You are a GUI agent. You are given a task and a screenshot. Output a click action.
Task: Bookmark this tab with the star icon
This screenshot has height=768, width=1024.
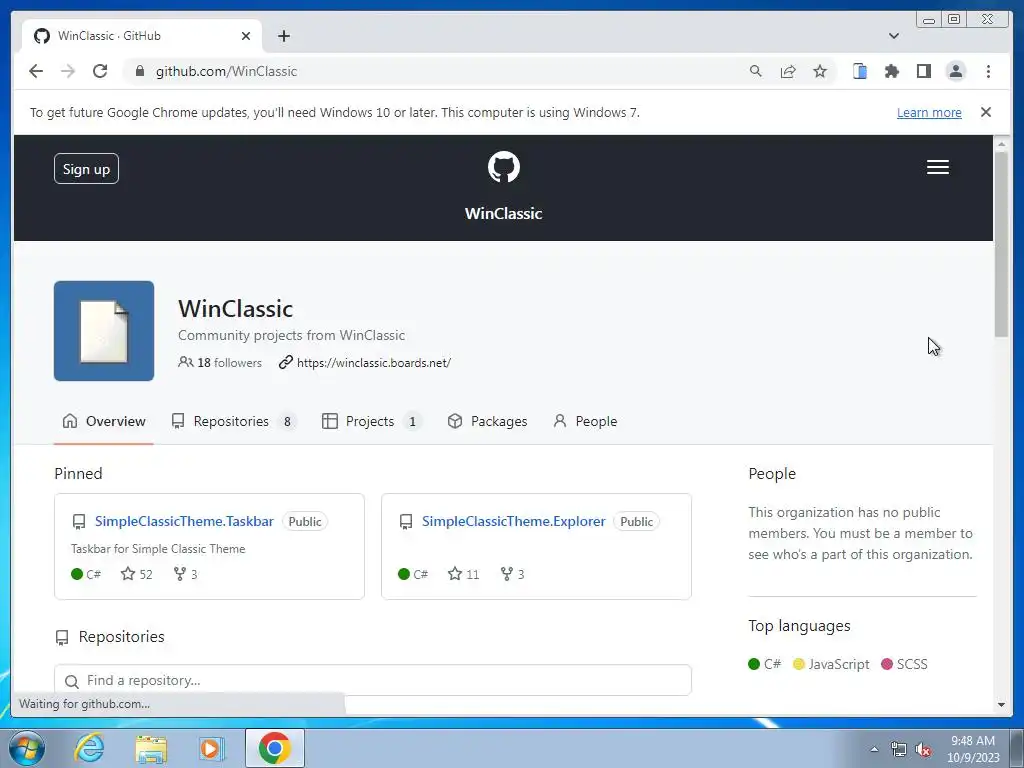pyautogui.click(x=820, y=71)
